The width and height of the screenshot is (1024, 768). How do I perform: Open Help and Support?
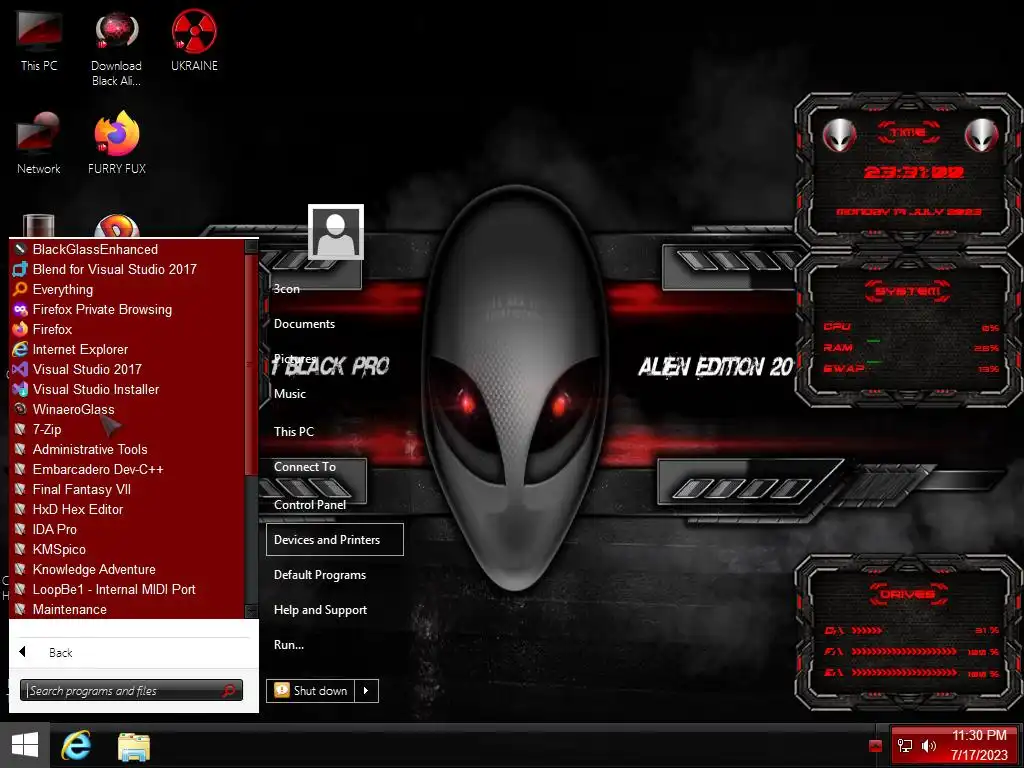321,610
